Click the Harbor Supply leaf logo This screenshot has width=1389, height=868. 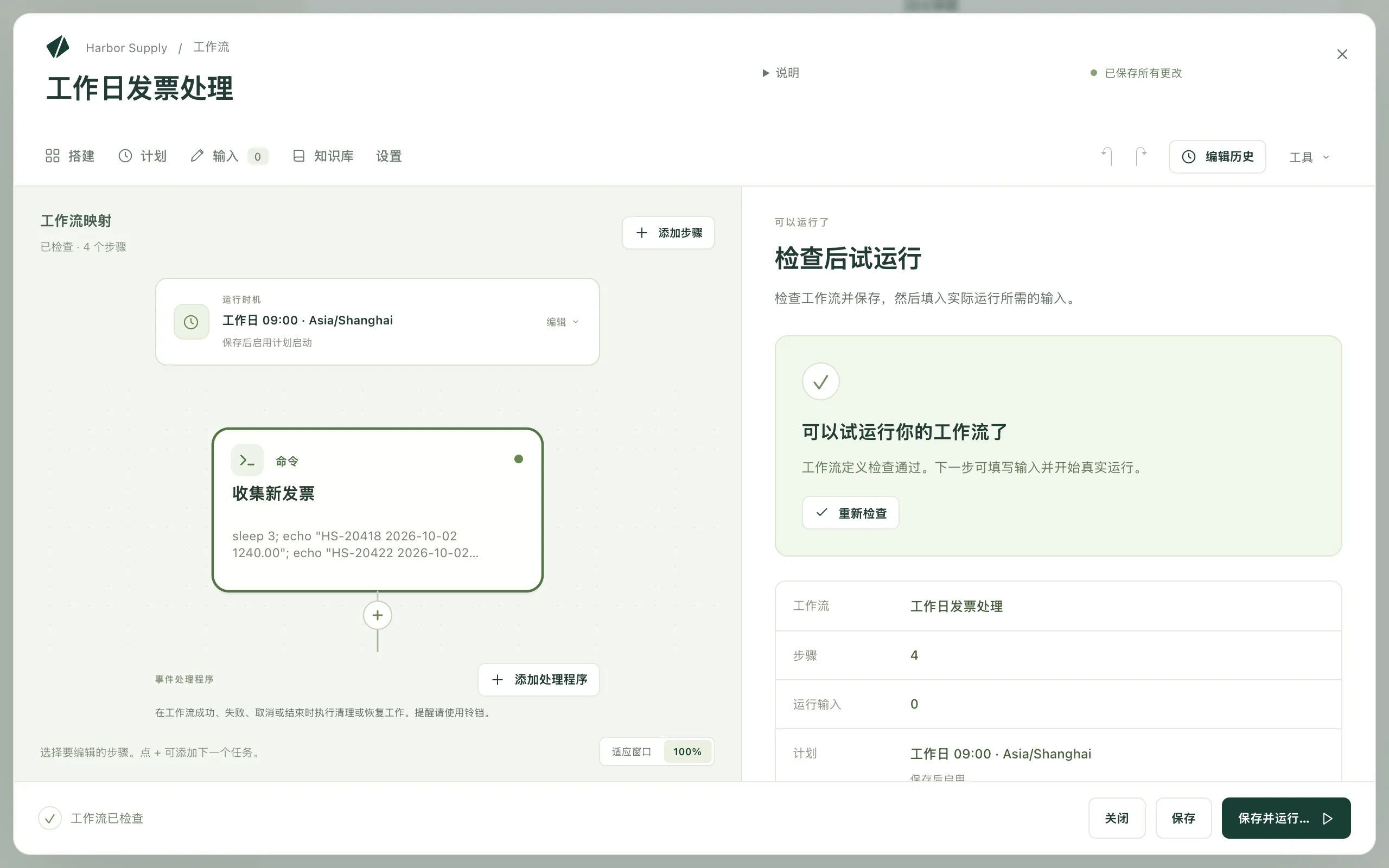tap(58, 47)
